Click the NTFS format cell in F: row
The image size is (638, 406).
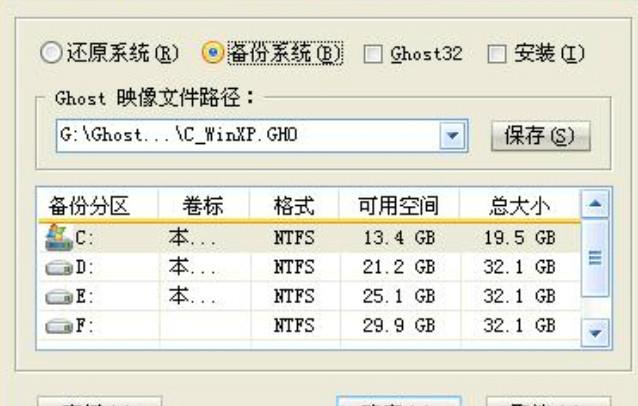tap(294, 326)
